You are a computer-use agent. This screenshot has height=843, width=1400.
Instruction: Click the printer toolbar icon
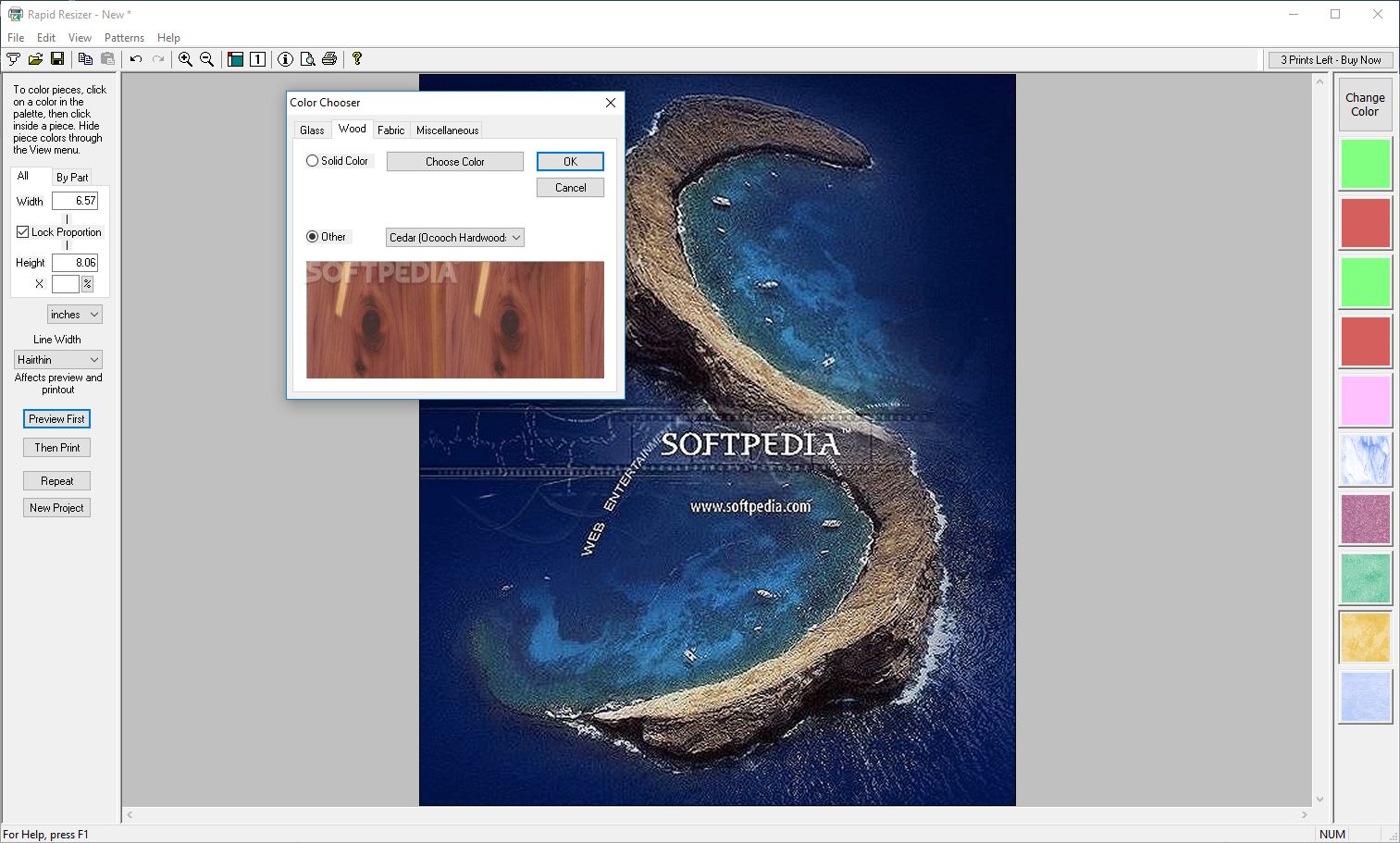click(x=329, y=59)
